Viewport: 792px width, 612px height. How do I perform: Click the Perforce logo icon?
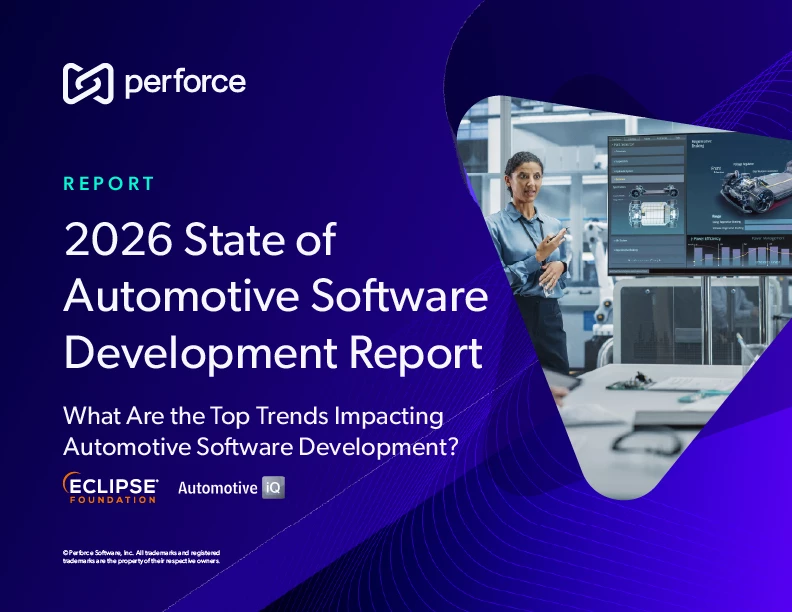[x=86, y=83]
